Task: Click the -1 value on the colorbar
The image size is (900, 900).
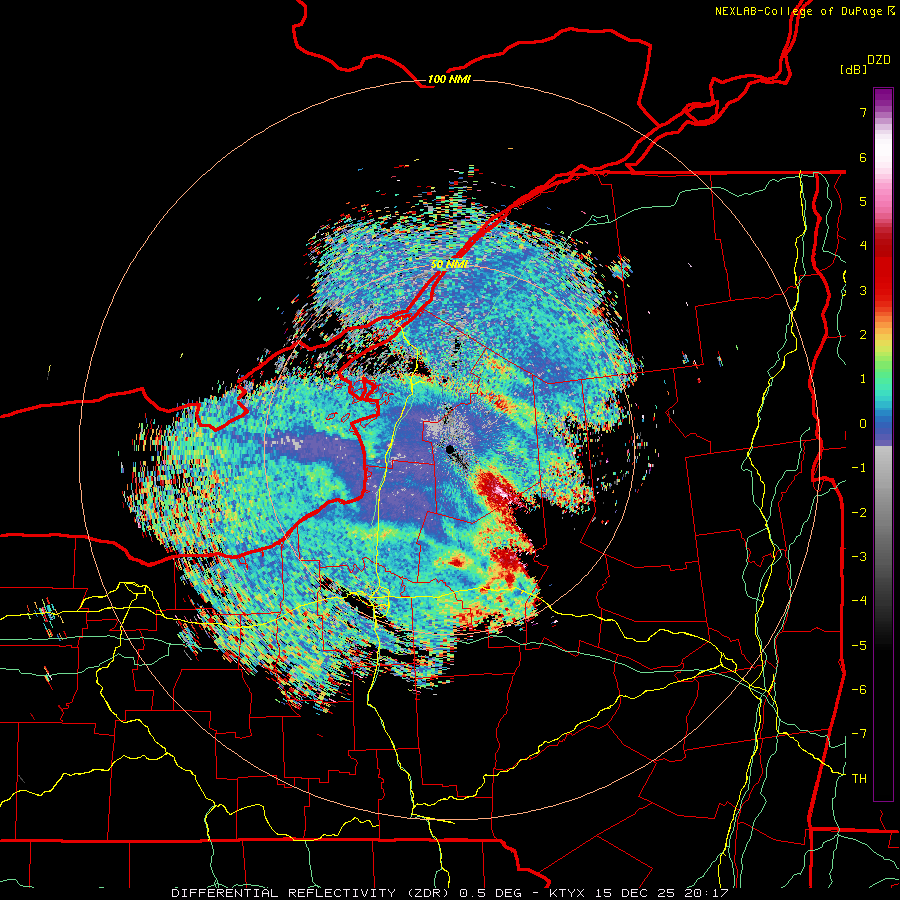Action: [859, 468]
